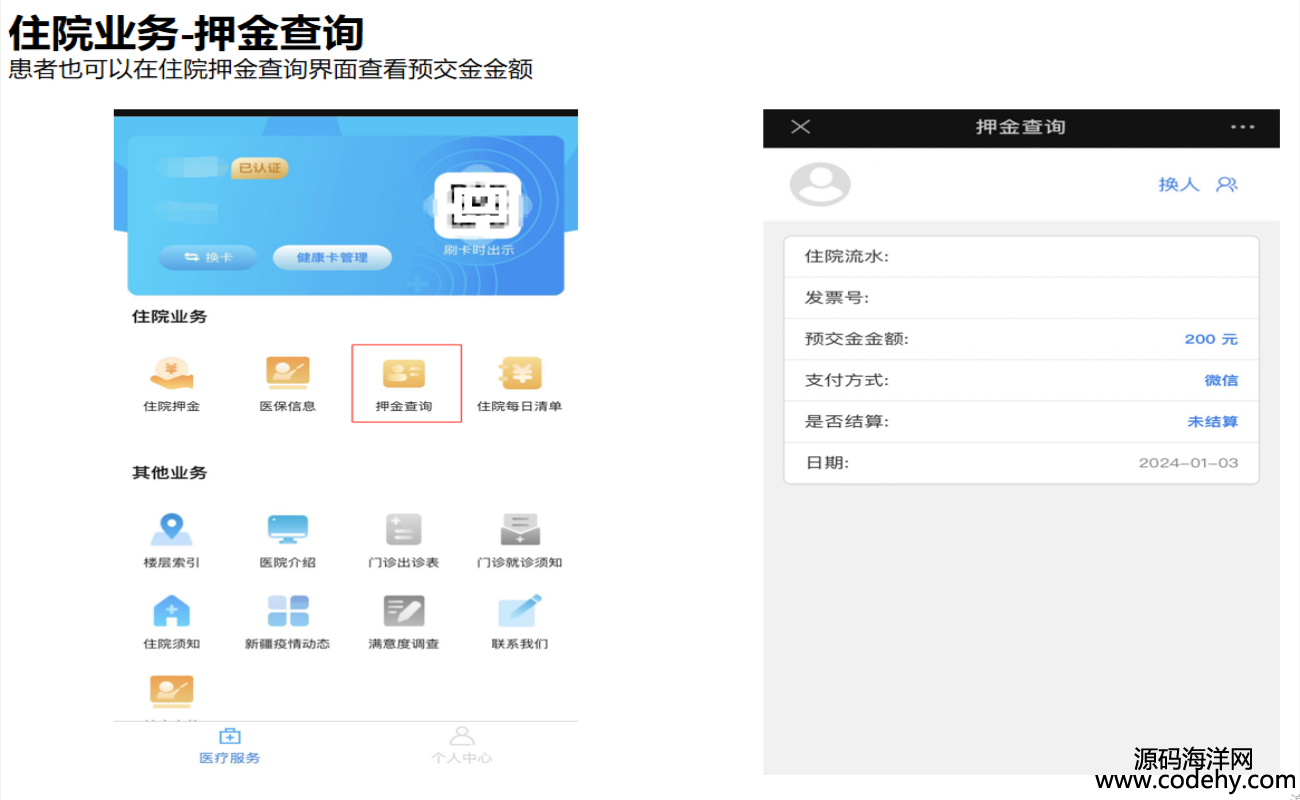Click the 预交金金额 label
Screen dimensions: 1300x800
click(857, 339)
